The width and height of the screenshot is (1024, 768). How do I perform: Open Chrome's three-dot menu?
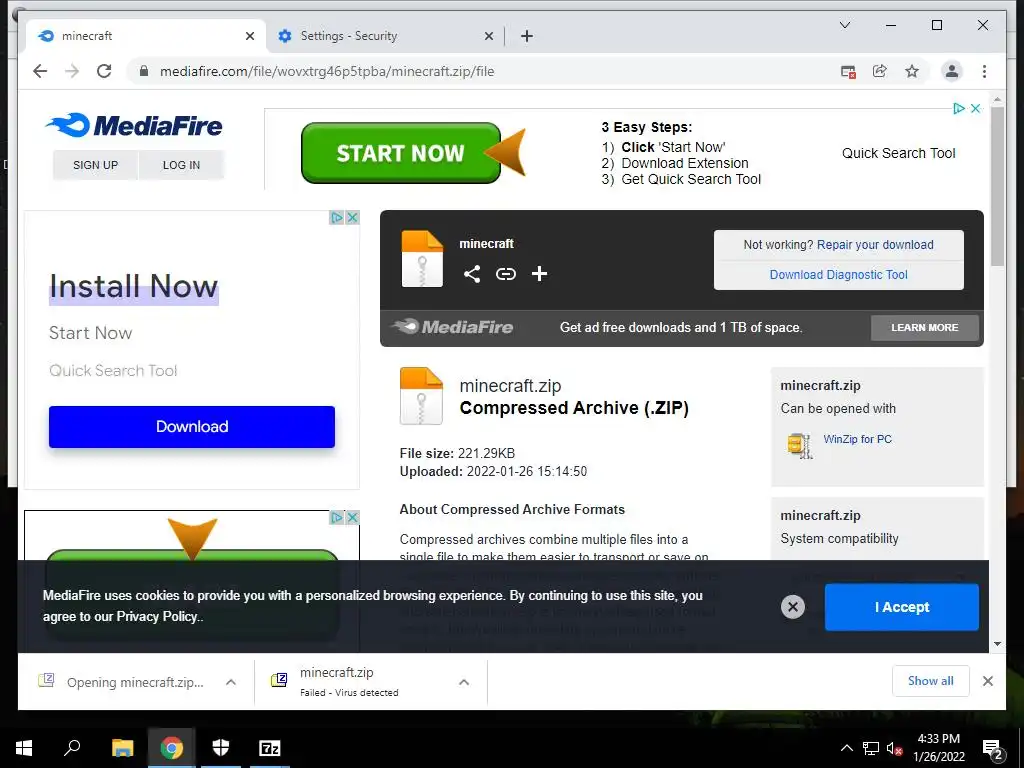coord(984,71)
